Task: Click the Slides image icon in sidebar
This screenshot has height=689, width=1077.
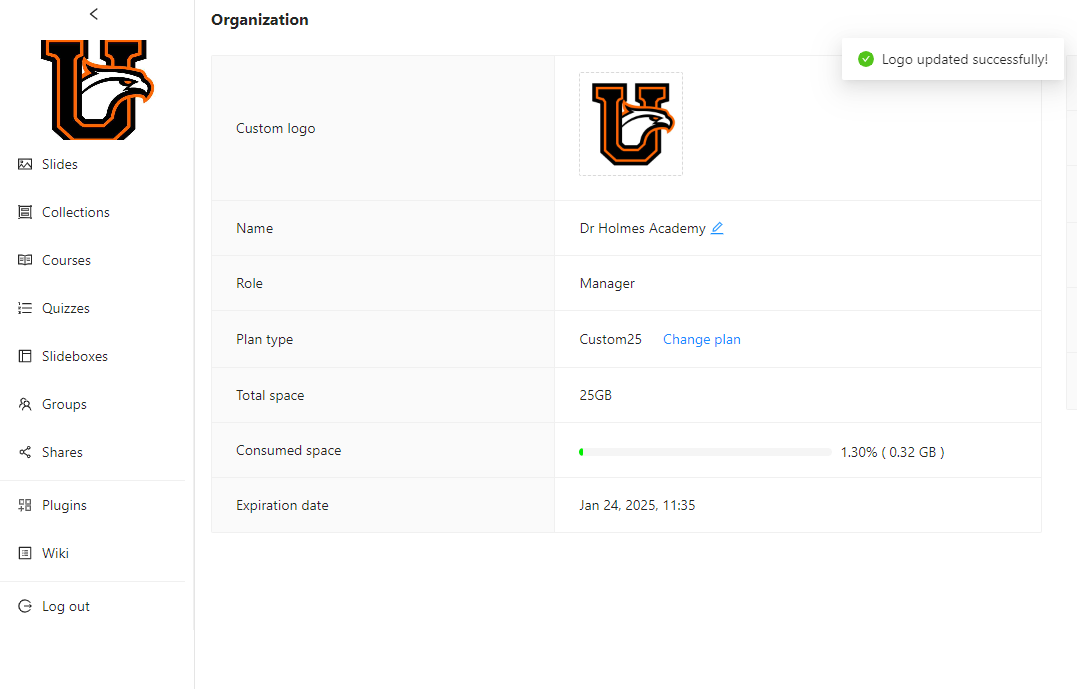Action: click(x=25, y=164)
